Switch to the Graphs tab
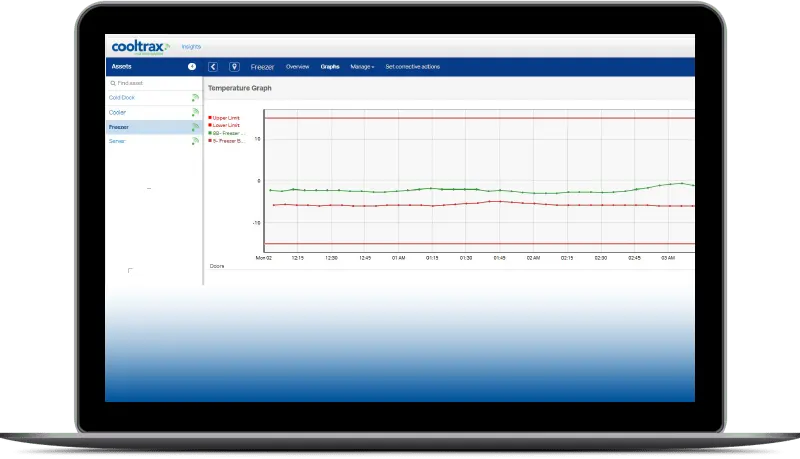The image size is (800, 459). pyautogui.click(x=330, y=67)
